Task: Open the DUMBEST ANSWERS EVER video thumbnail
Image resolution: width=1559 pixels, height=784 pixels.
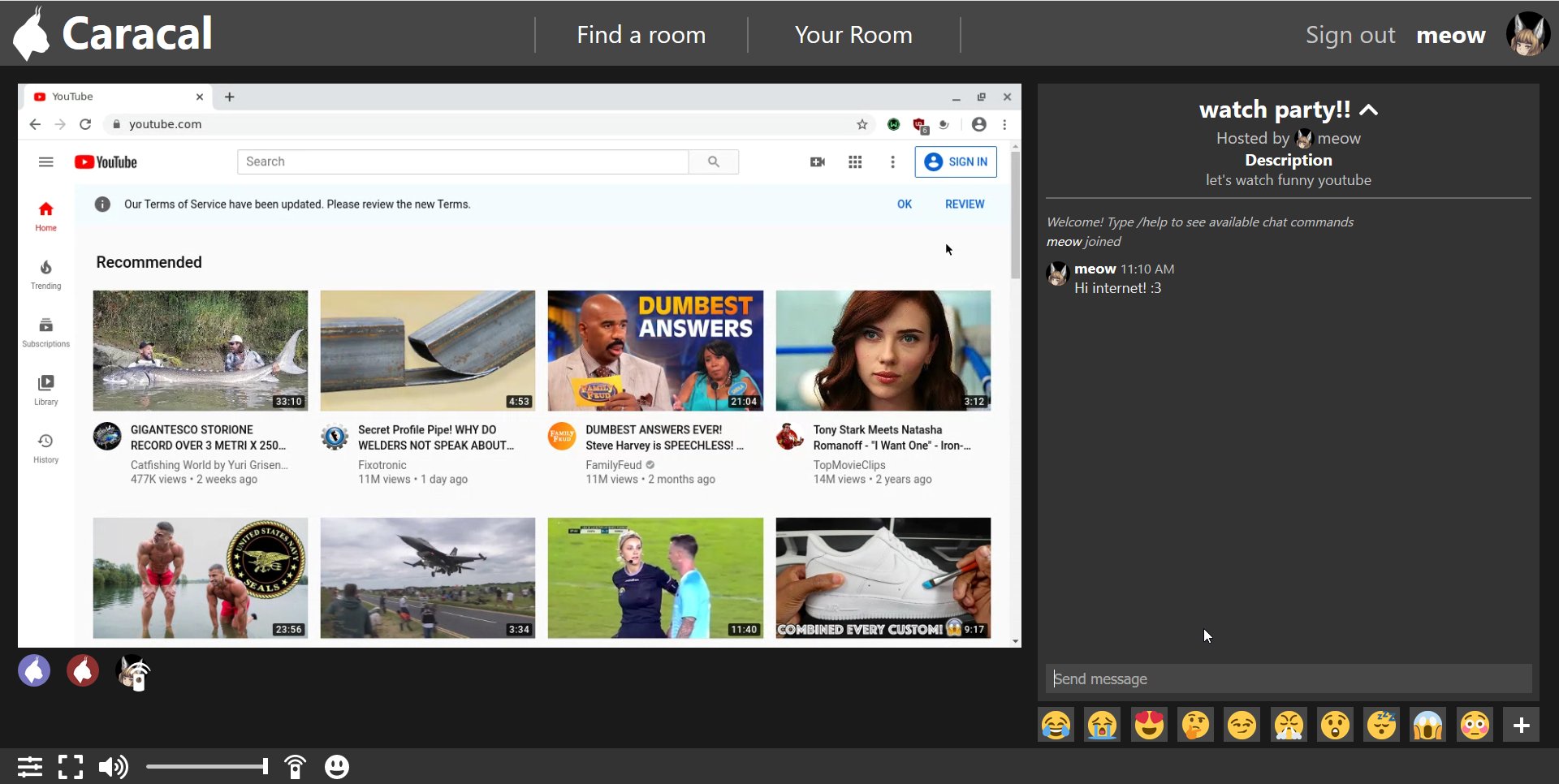Action: [x=655, y=350]
